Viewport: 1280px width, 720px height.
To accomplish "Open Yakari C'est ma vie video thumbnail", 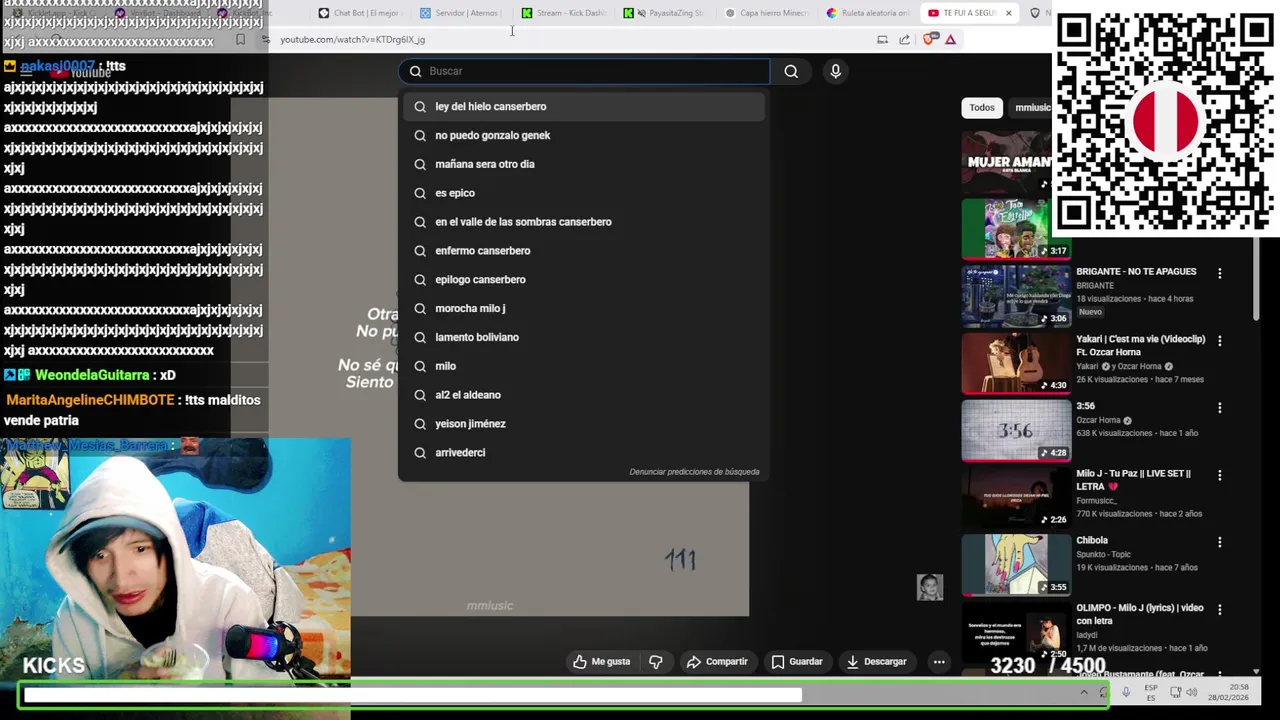I will pos(1016,363).
